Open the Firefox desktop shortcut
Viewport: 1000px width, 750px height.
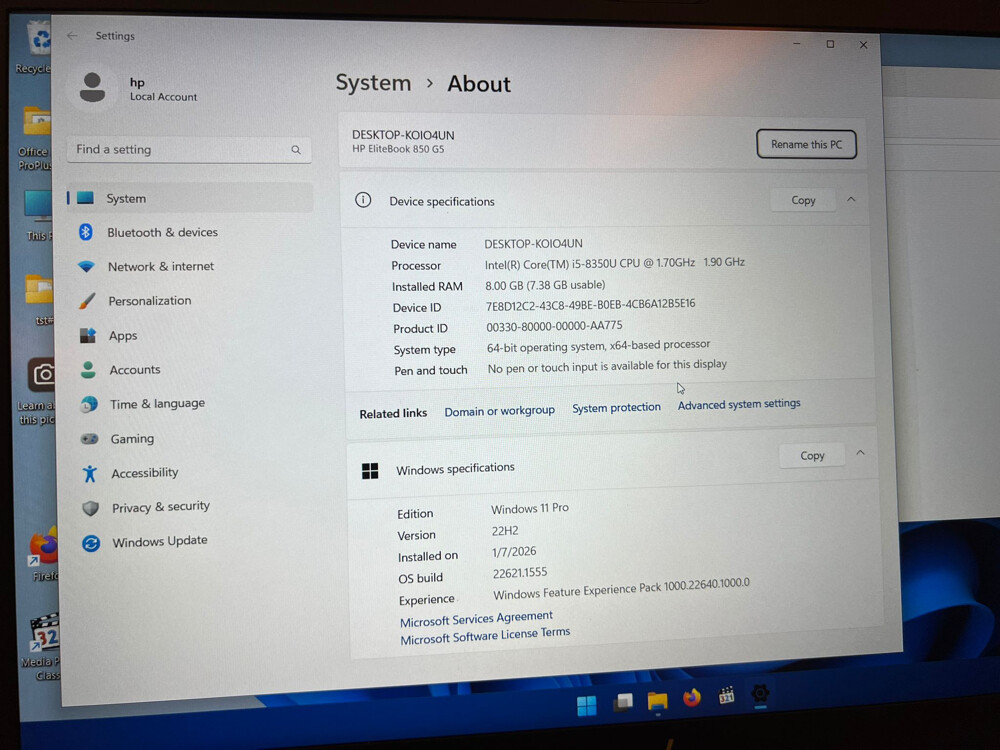tap(44, 554)
